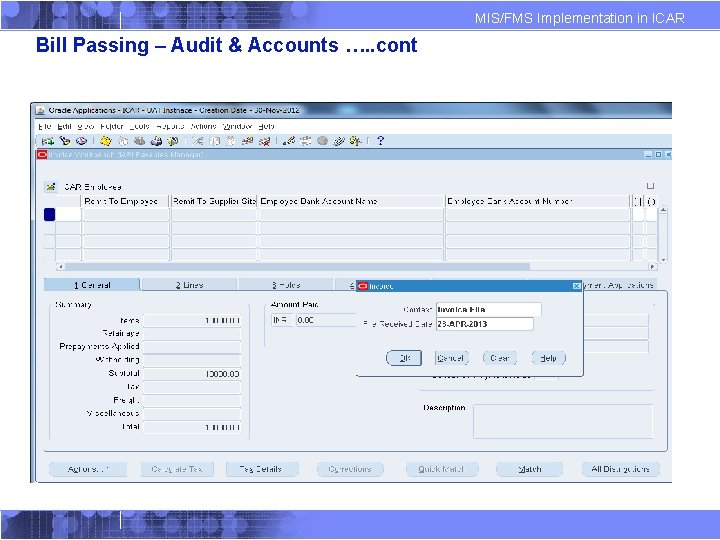Click the Tax Details button

(262, 469)
